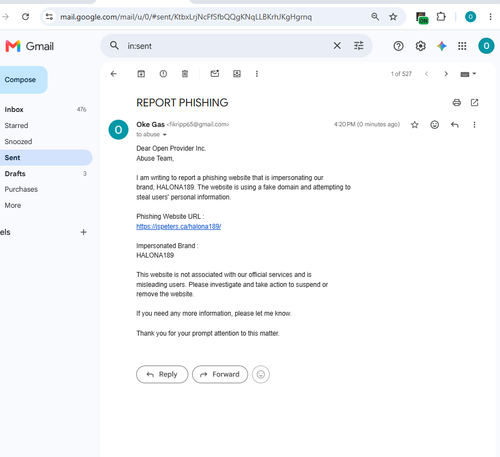Open the Chrome three-dot menu
The image size is (500, 457).
tap(490, 16)
